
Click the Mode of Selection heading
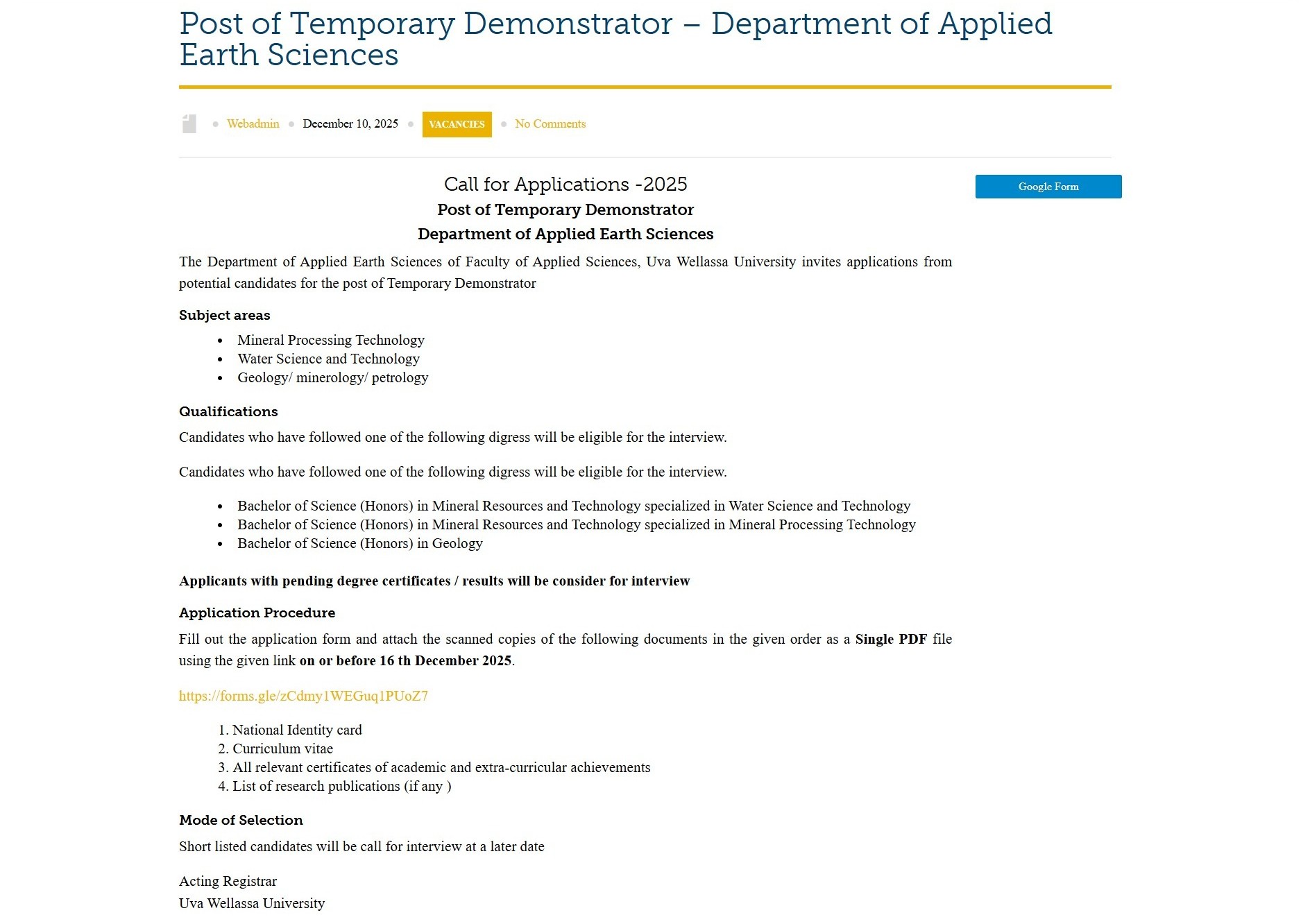click(x=241, y=820)
